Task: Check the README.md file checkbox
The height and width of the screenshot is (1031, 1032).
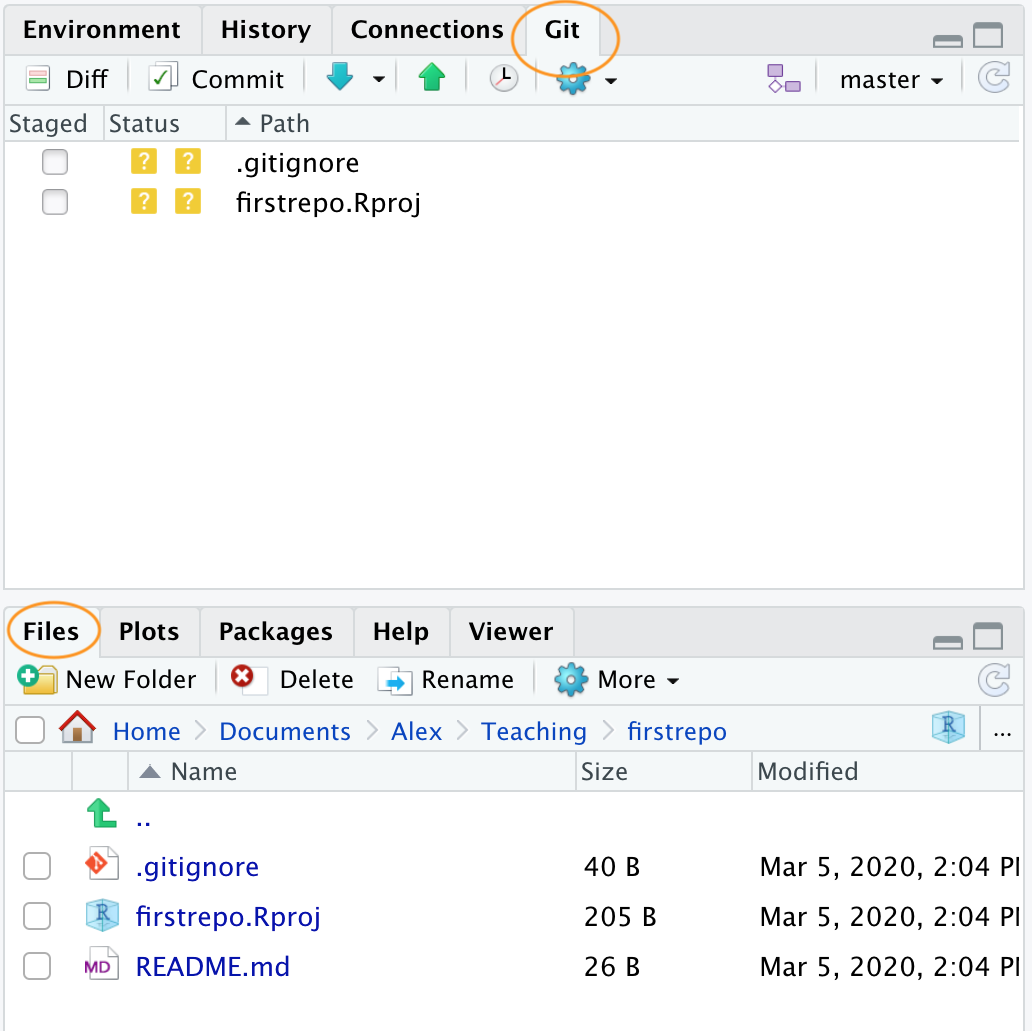Action: [x=37, y=966]
